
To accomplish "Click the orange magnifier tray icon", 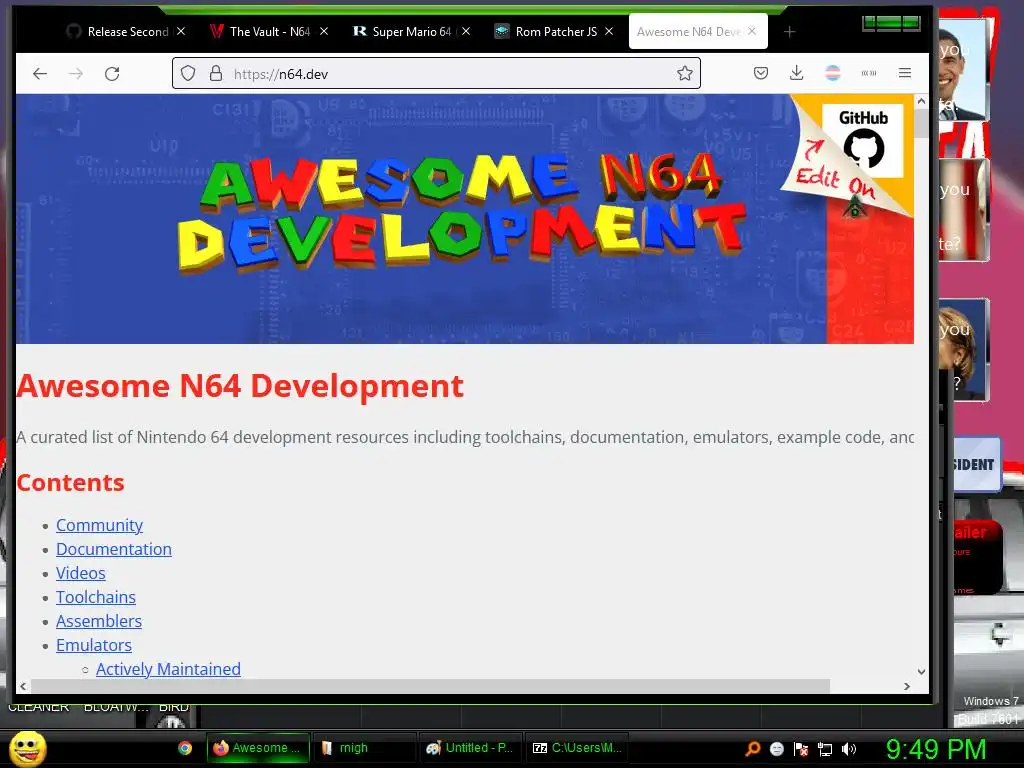I will coord(753,749).
